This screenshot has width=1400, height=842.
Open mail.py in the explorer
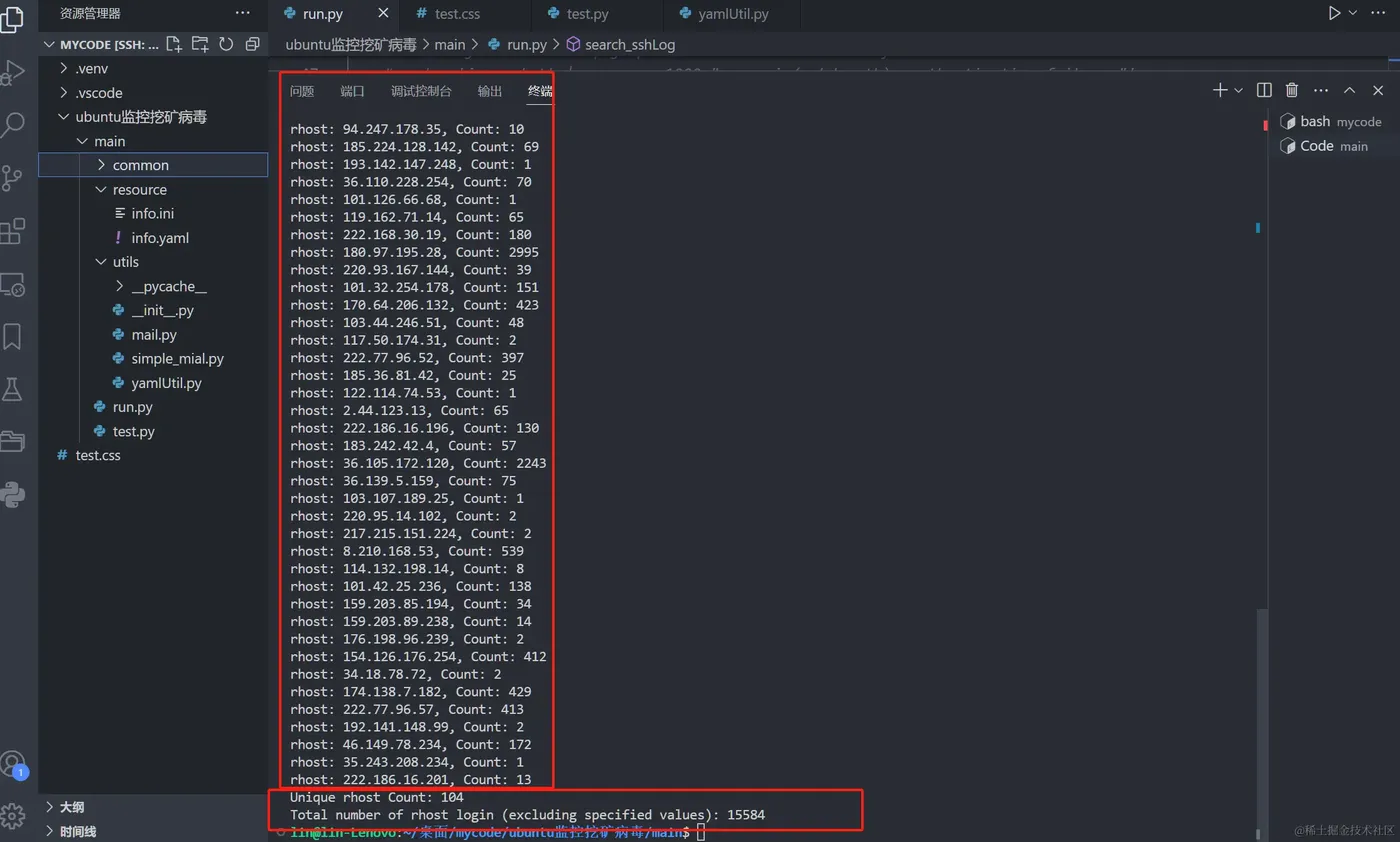[153, 334]
